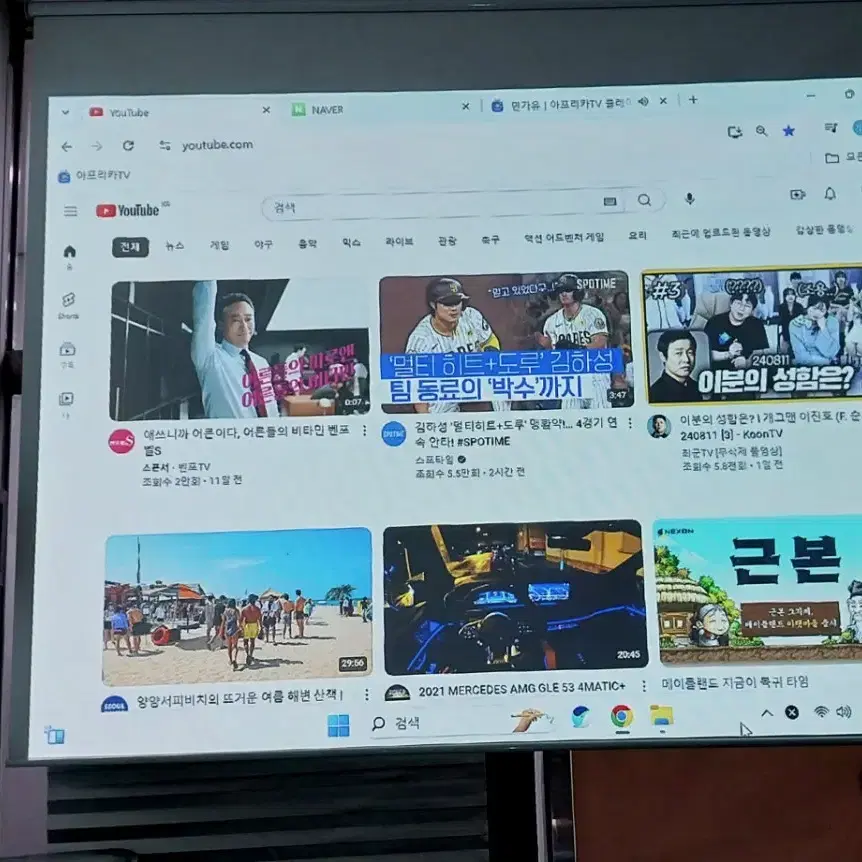Open the media control icon in toolbar
The image size is (862, 862).
point(831,128)
